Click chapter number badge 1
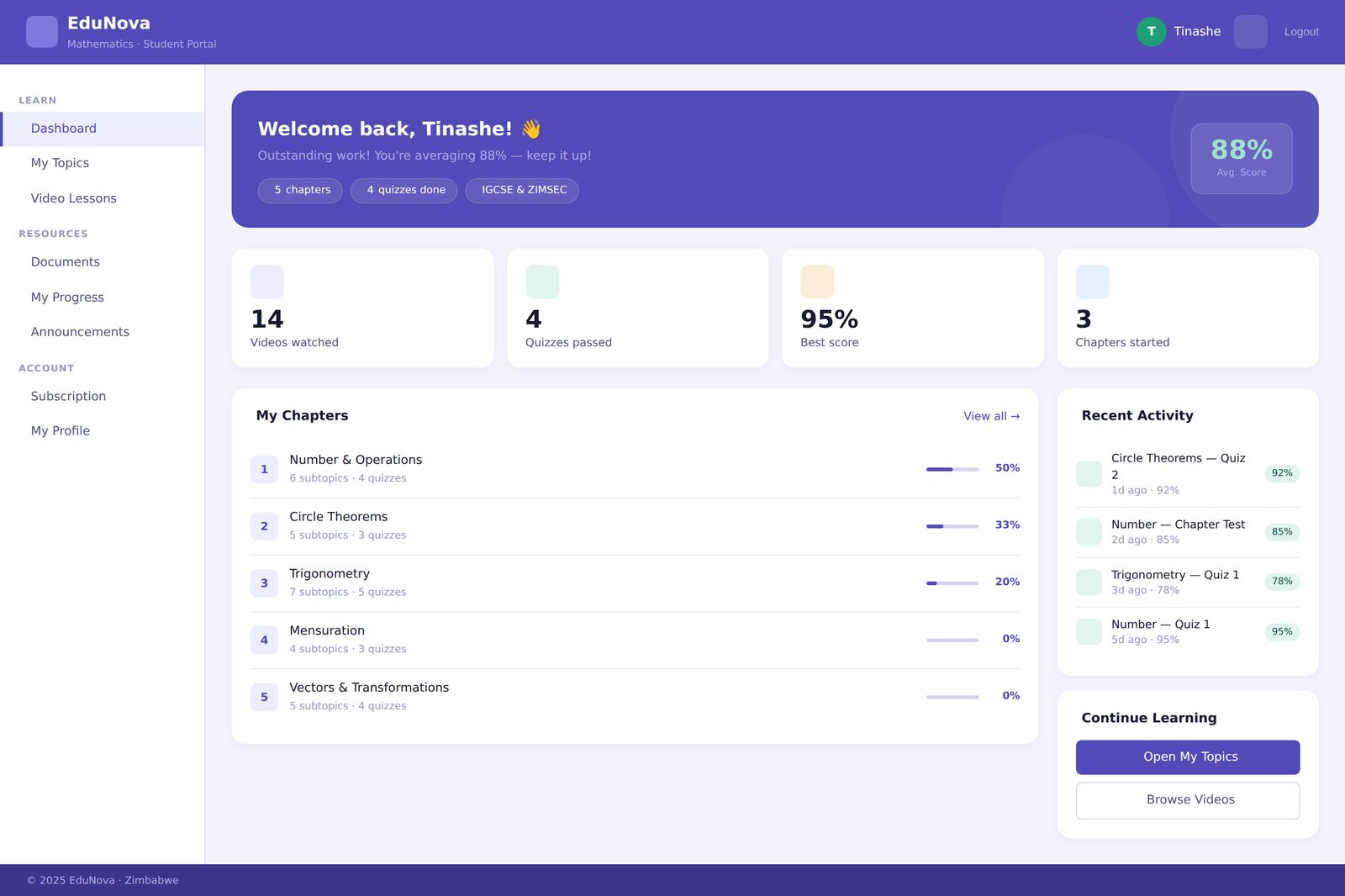 click(x=264, y=469)
